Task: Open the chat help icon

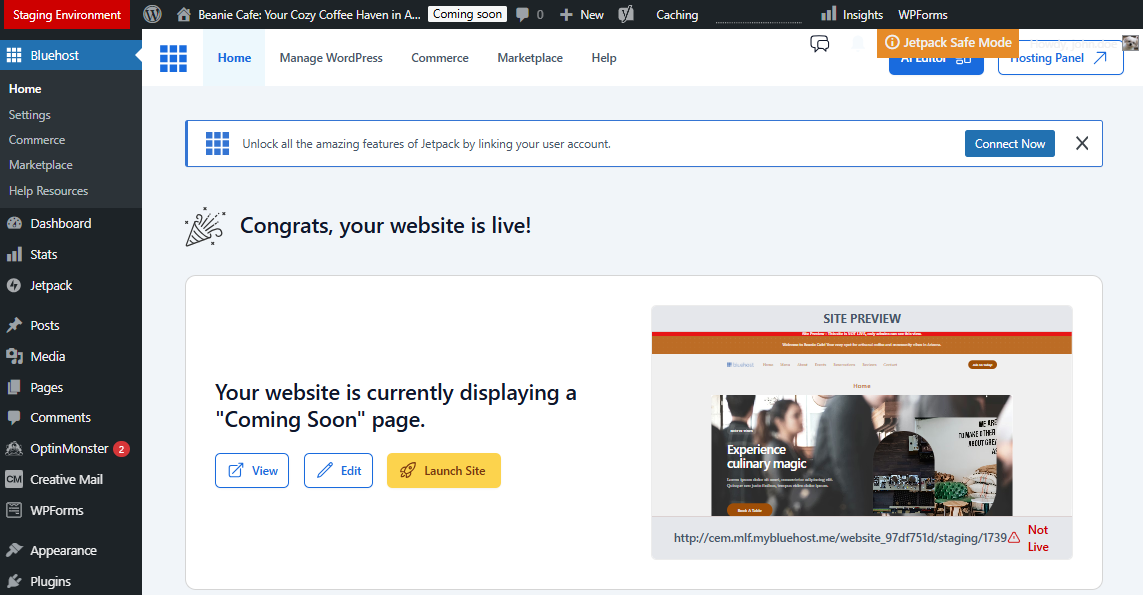Action: pyautogui.click(x=820, y=44)
